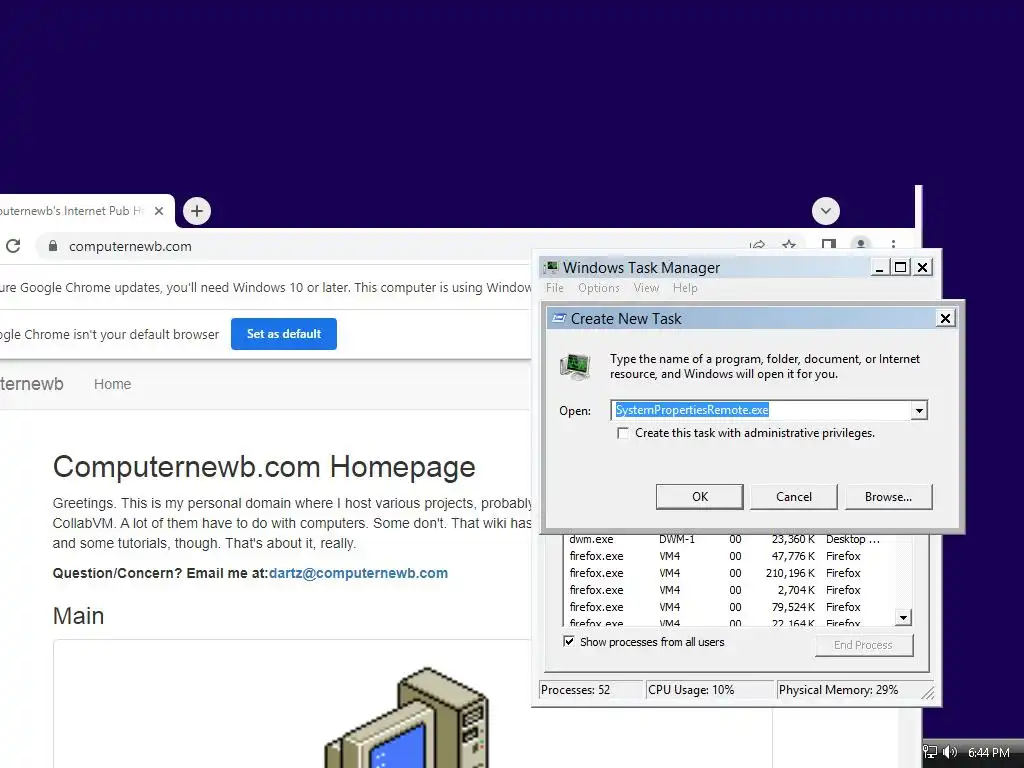Set Chrome as default browser
The height and width of the screenshot is (768, 1024).
tap(283, 334)
